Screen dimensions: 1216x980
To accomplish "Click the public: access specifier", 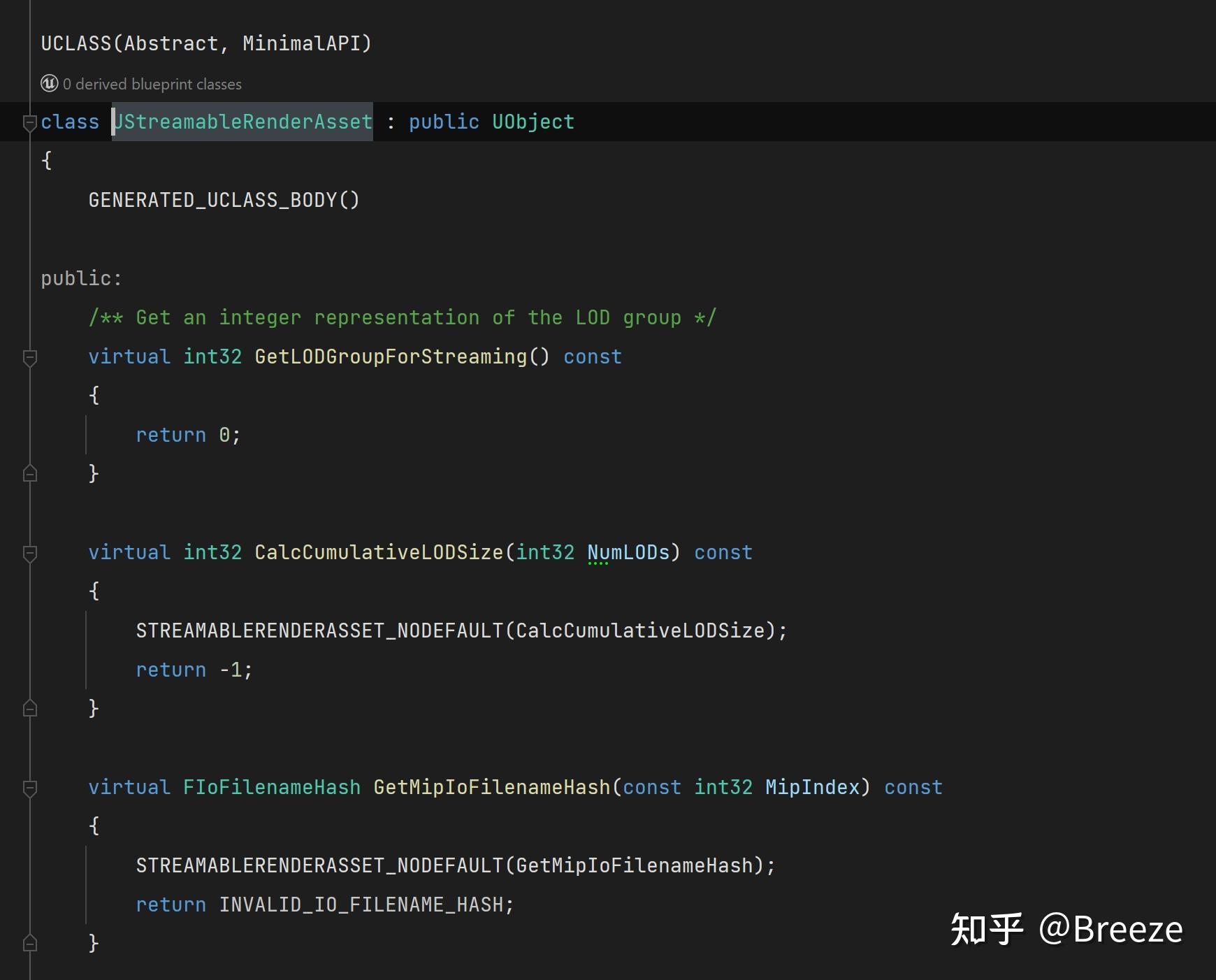I will point(81,278).
